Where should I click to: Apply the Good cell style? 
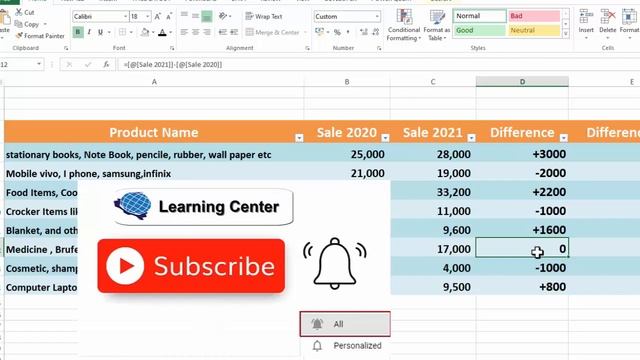tap(480, 30)
